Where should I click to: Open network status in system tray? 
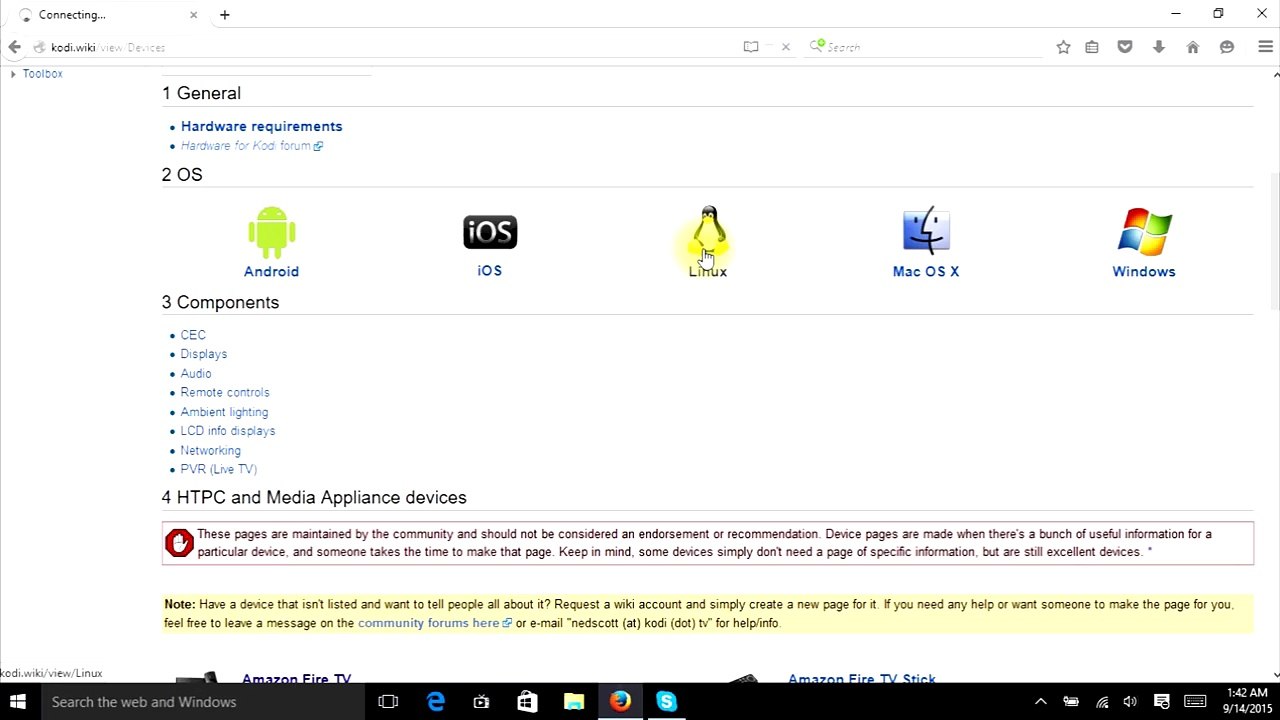coord(1102,702)
